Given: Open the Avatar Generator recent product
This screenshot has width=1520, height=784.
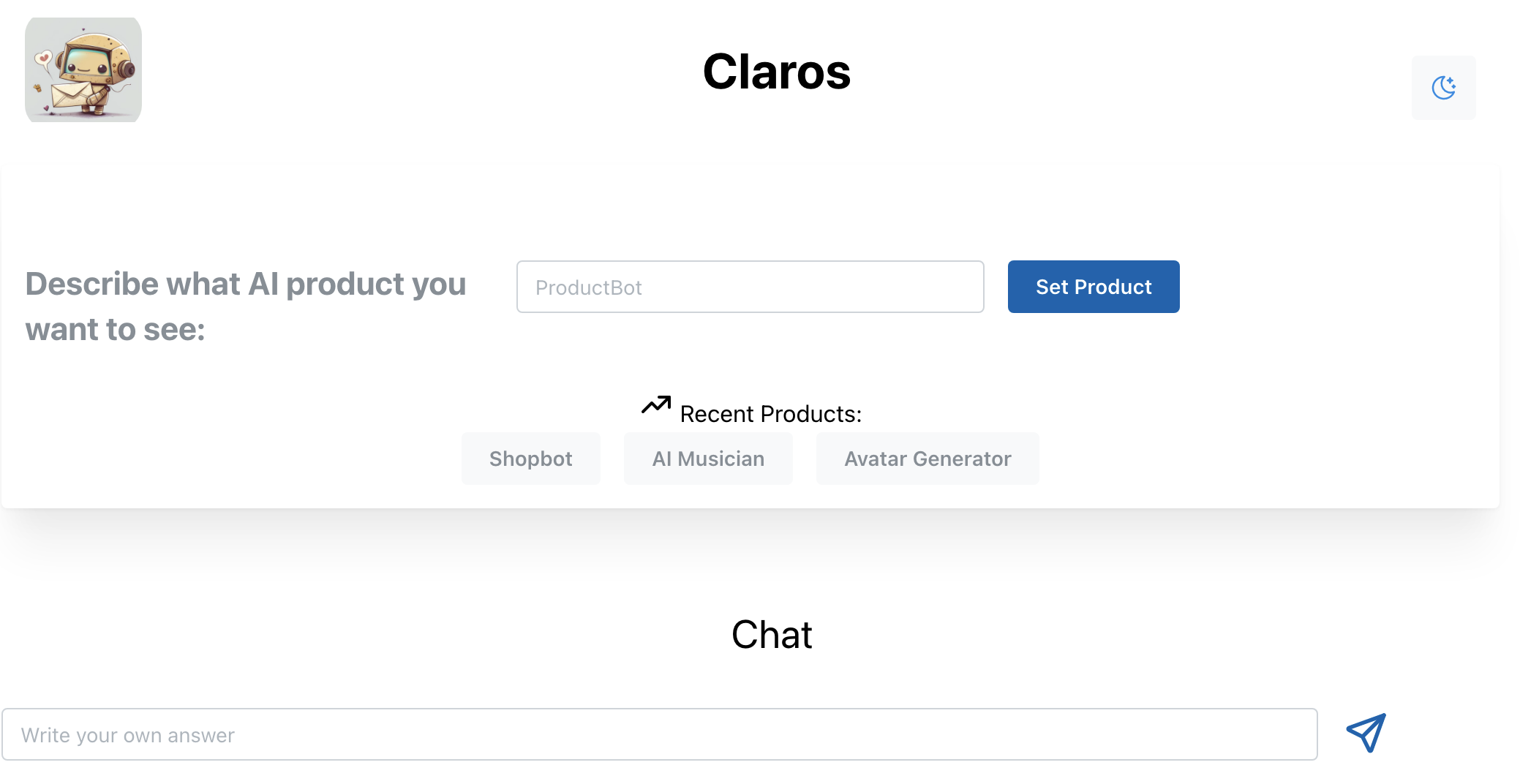Looking at the screenshot, I should pos(927,459).
